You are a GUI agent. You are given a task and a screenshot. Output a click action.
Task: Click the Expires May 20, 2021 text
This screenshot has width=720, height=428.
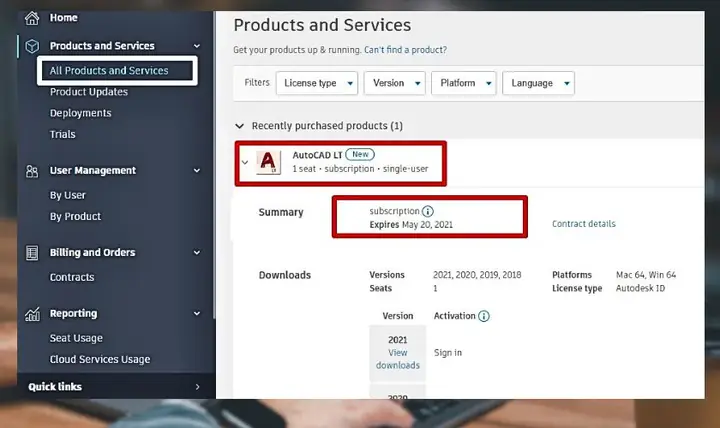[x=411, y=225]
